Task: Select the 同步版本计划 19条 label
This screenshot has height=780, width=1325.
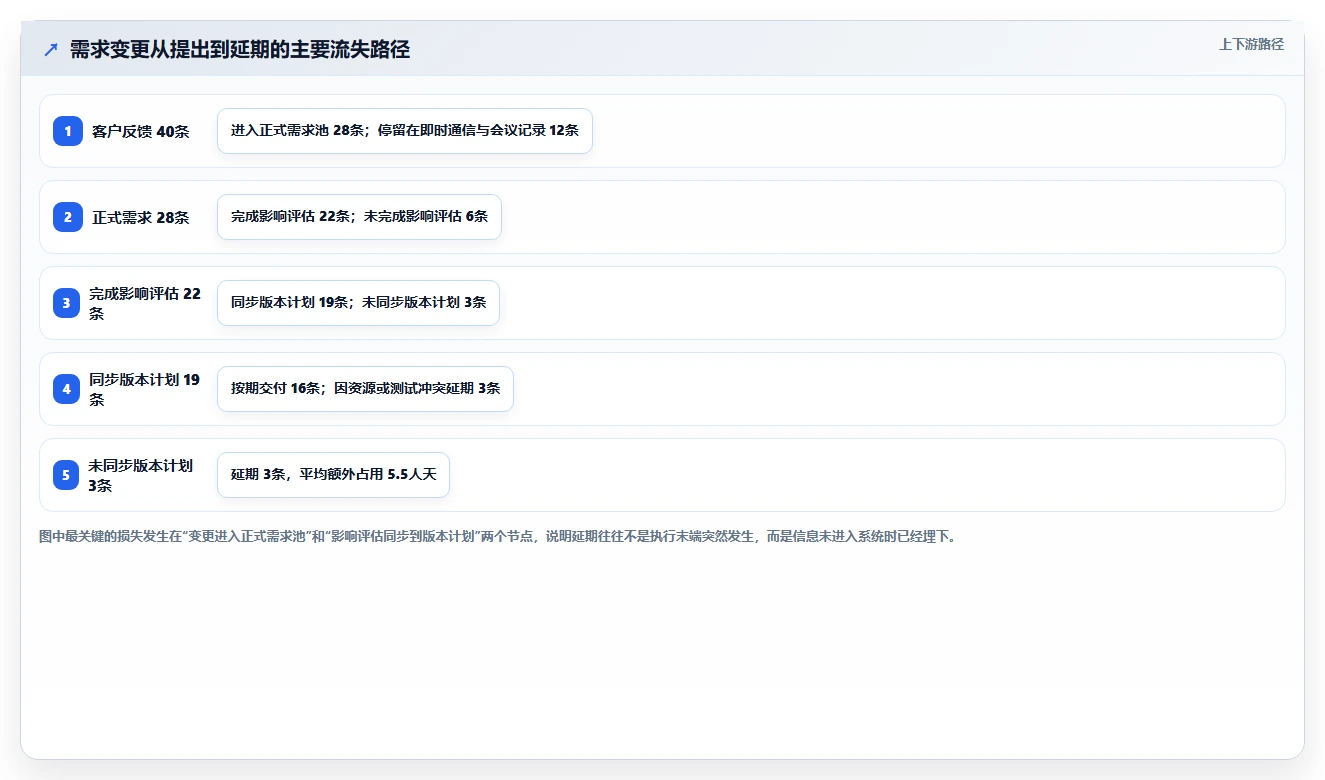Action: coord(145,389)
